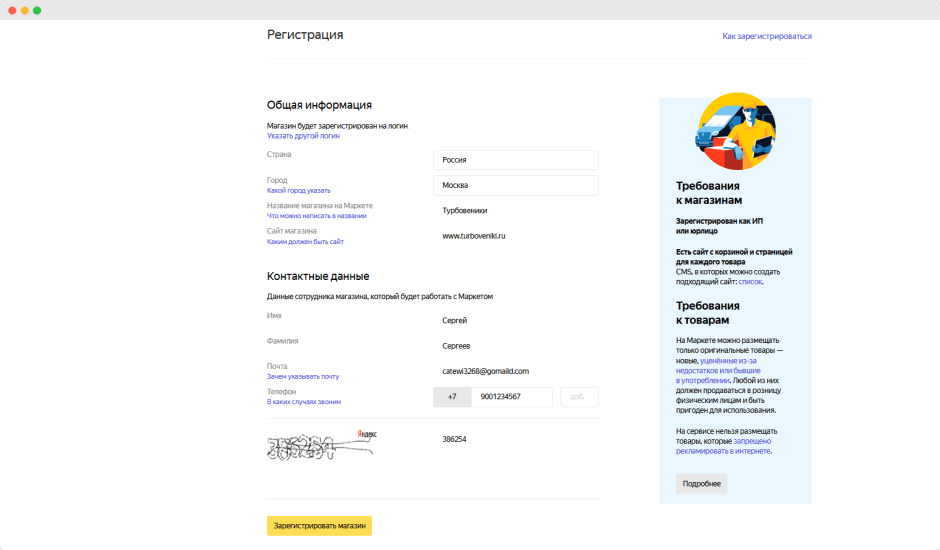Open 'Какой город указать' hint link
940x550 pixels.
point(299,191)
